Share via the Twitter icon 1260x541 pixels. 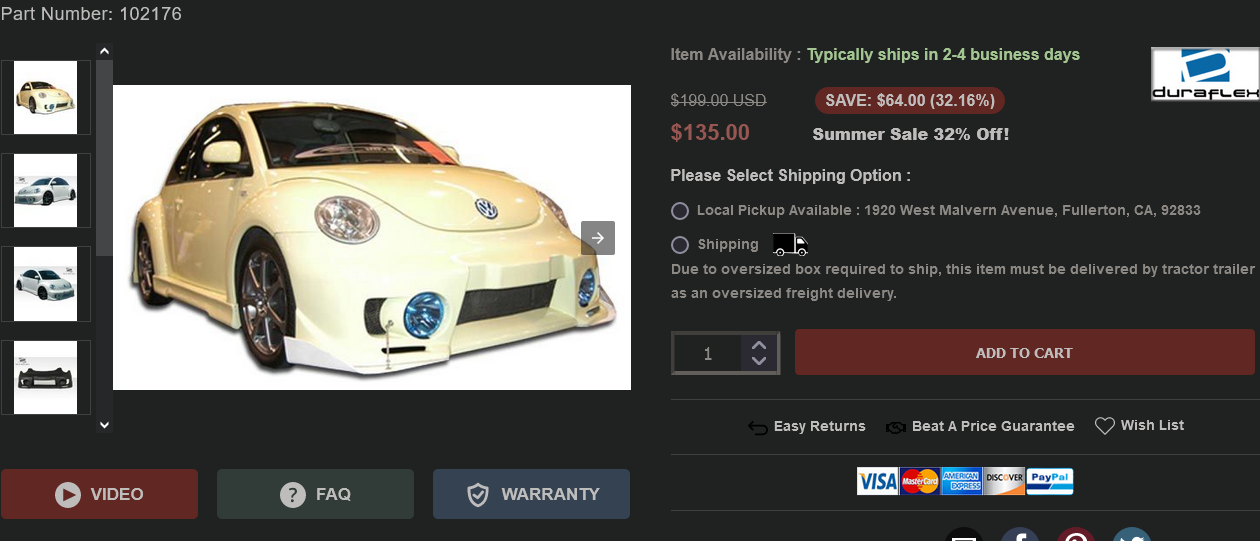[x=1132, y=535]
